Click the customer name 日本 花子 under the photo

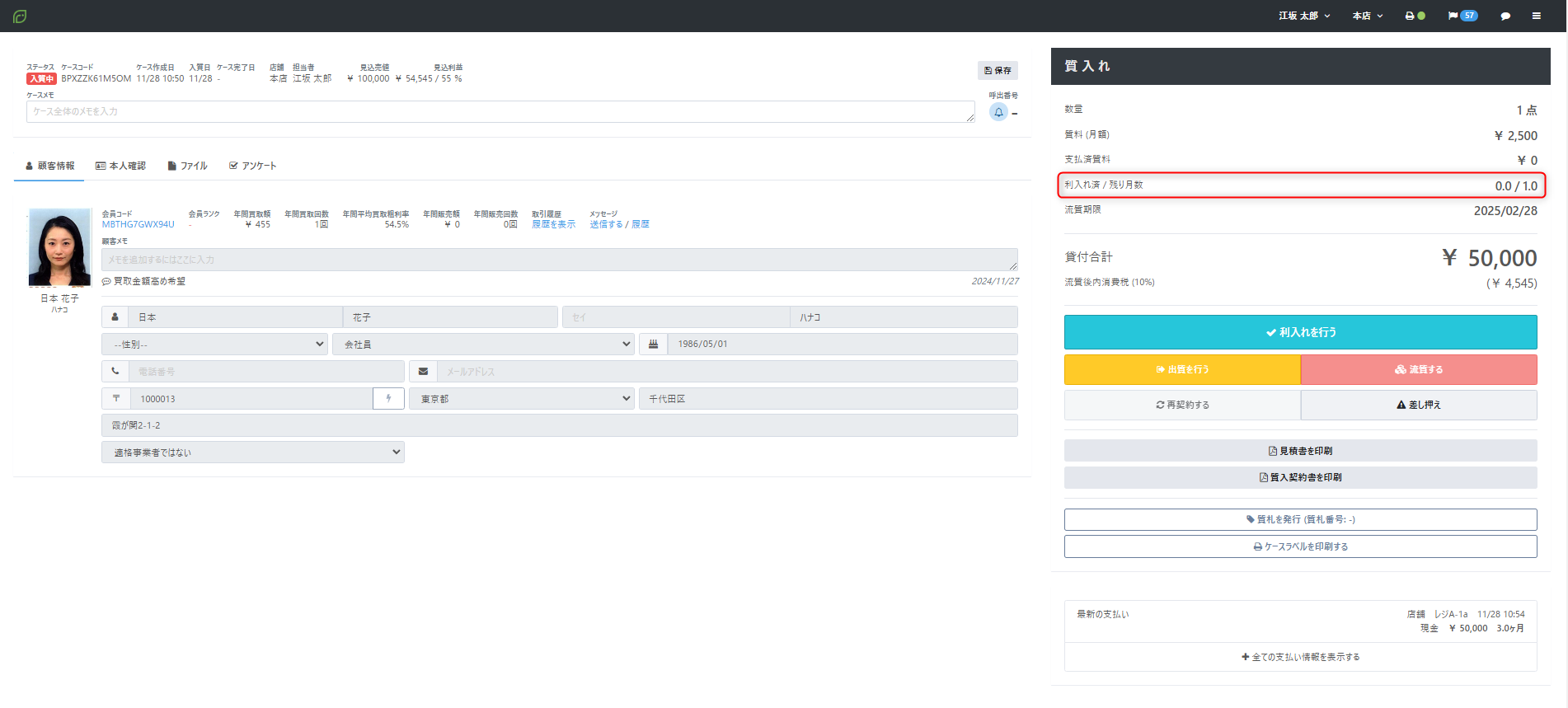coord(59,298)
